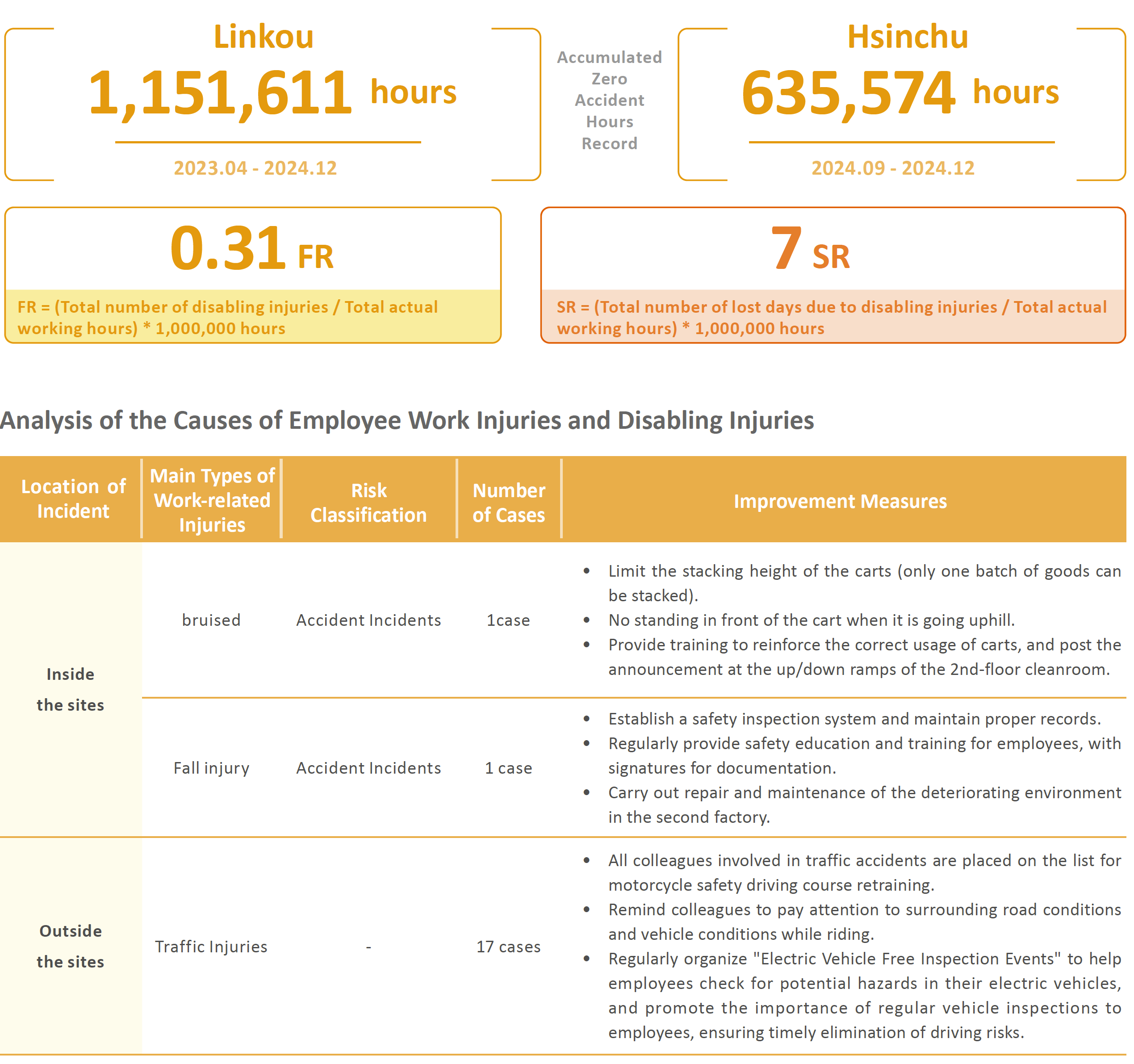Click the yellow FR formula box
The width and height of the screenshot is (1134, 1064).
coord(253,317)
